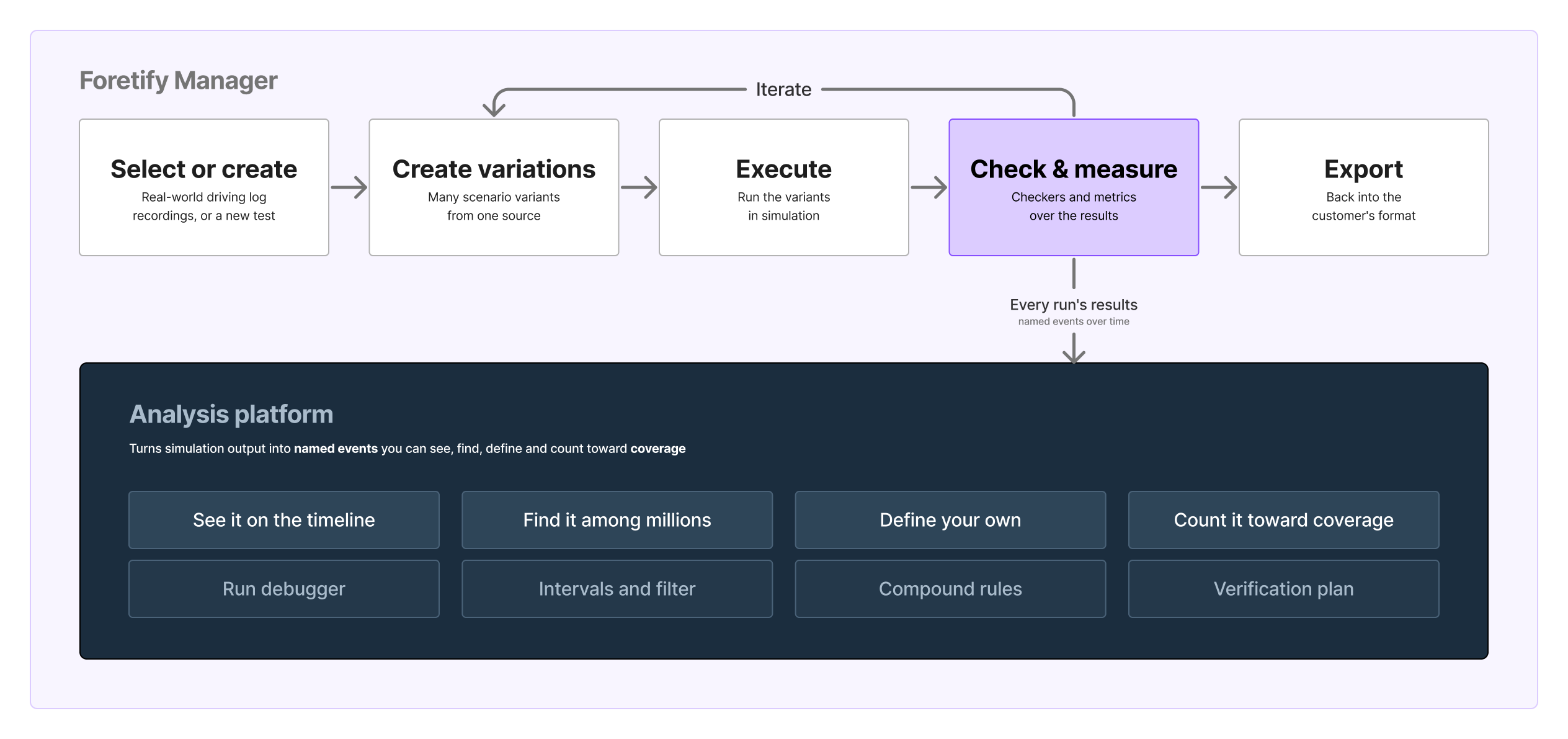
Task: Click Real-world driving log recordings text
Action: 204,207
